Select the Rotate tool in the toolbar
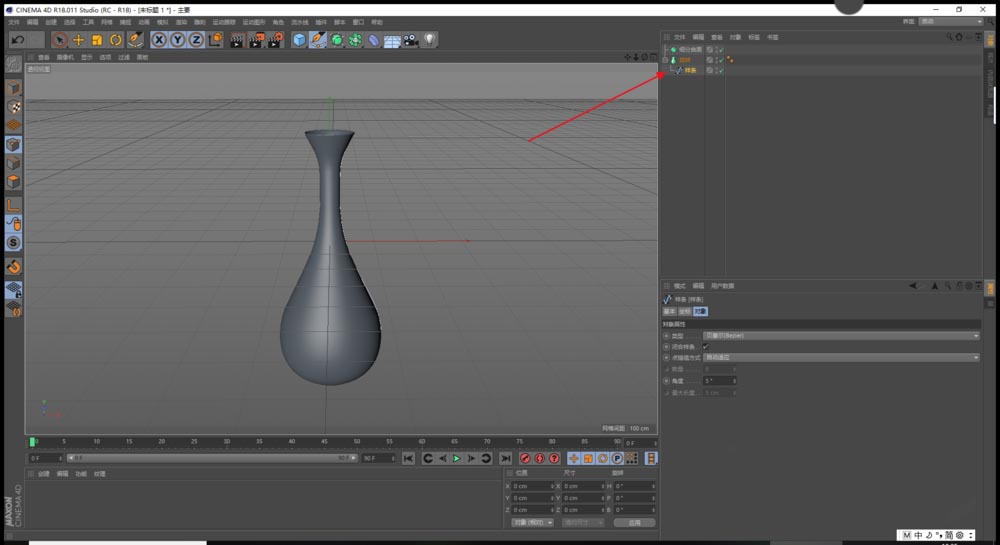 tap(116, 40)
